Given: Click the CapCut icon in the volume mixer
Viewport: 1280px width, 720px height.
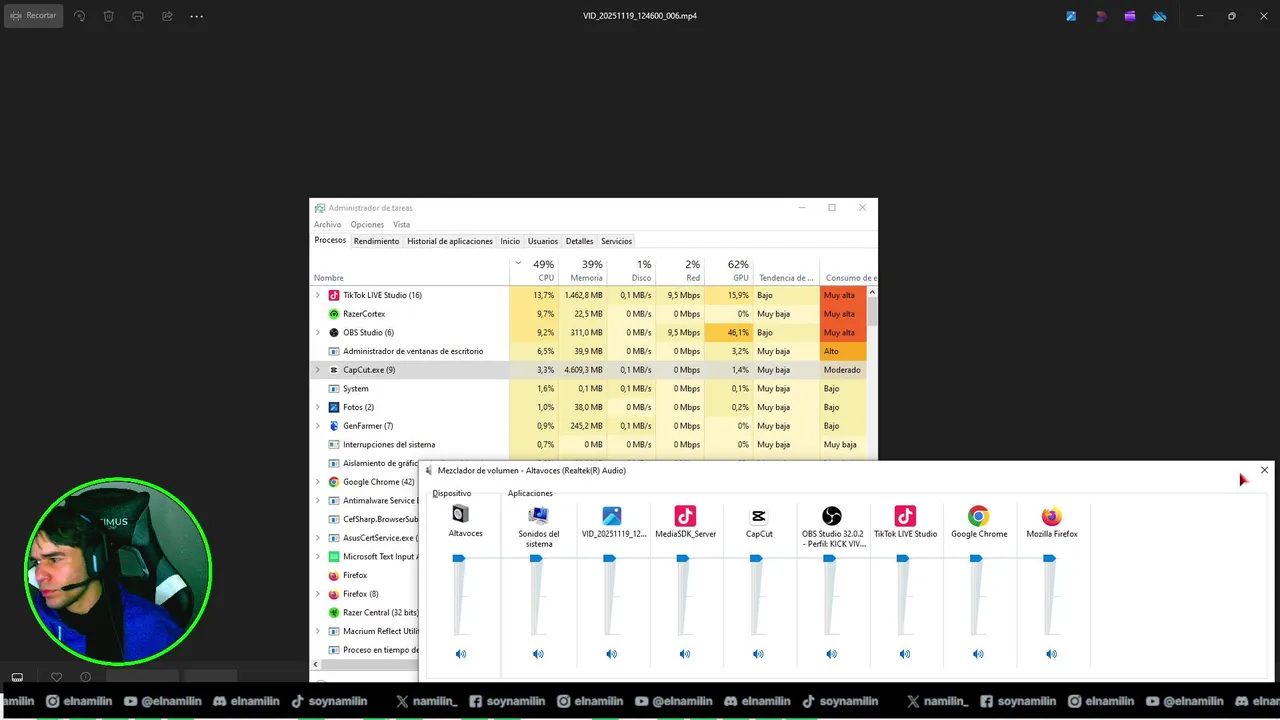Looking at the screenshot, I should pyautogui.click(x=759, y=516).
